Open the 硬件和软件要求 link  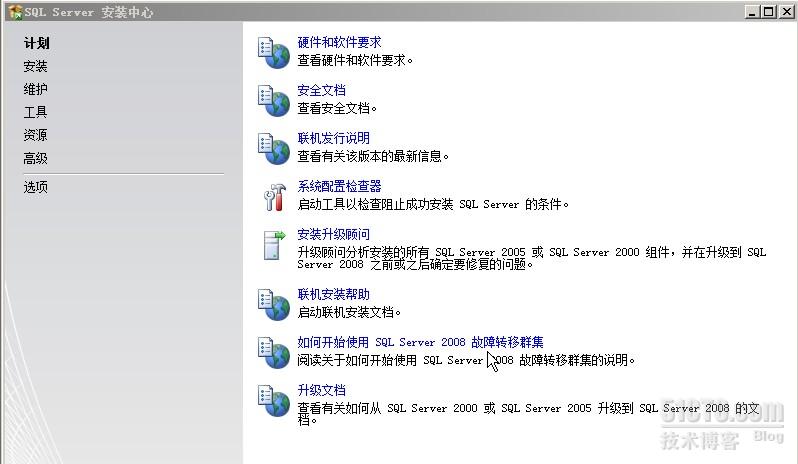tap(339, 42)
